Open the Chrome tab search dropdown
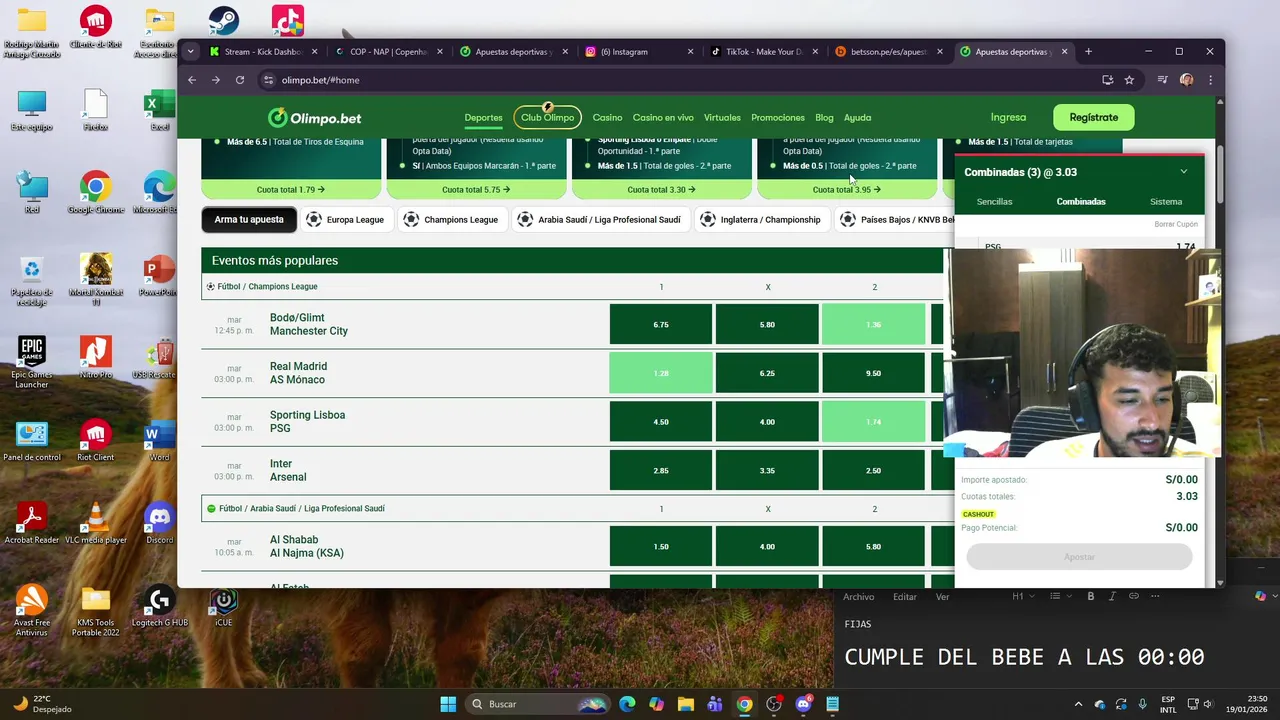Viewport: 1280px width, 720px height. pyautogui.click(x=191, y=52)
